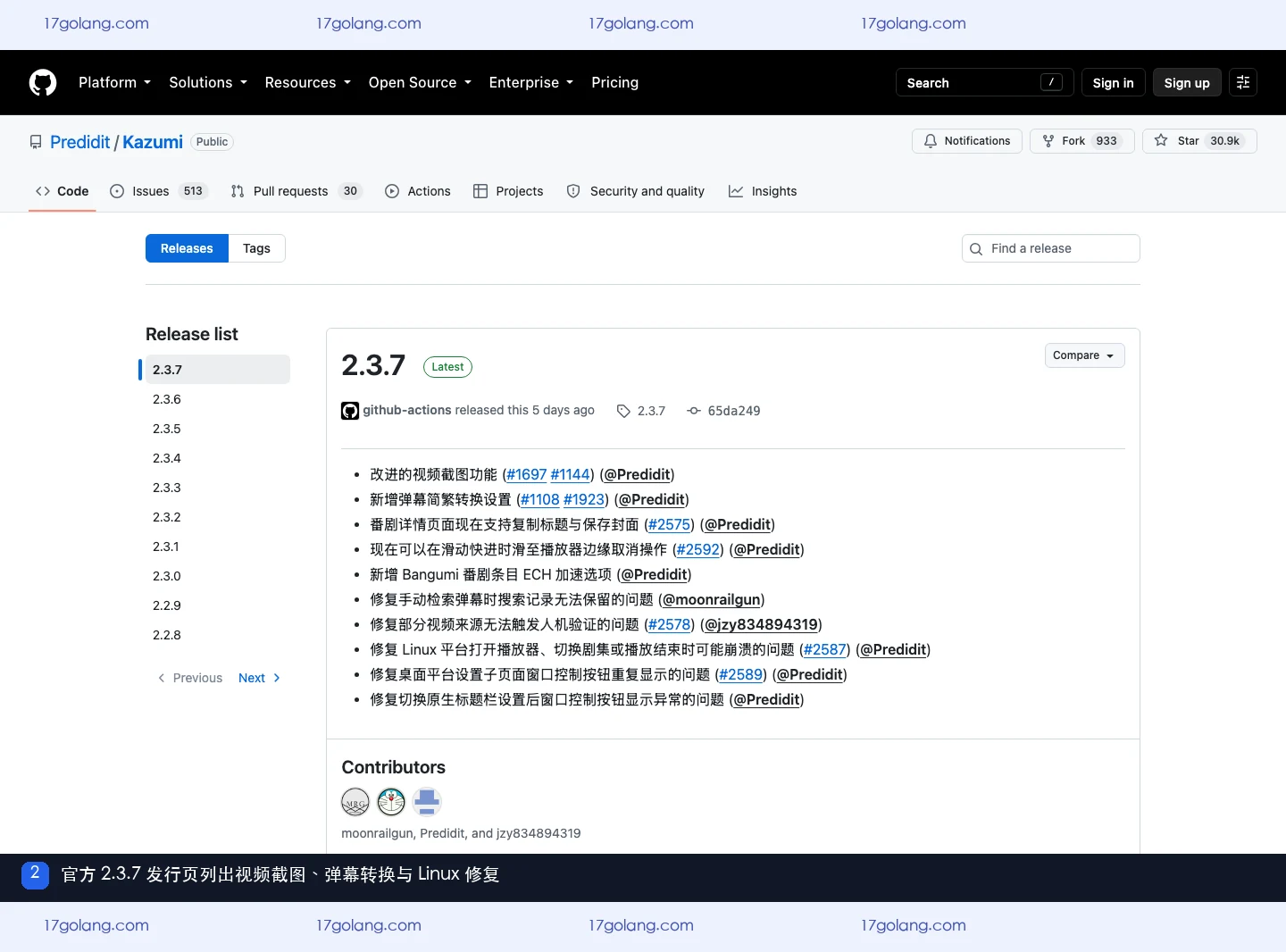Viewport: 1286px width, 952px height.
Task: Star the Kazumi repository
Action: click(1199, 141)
